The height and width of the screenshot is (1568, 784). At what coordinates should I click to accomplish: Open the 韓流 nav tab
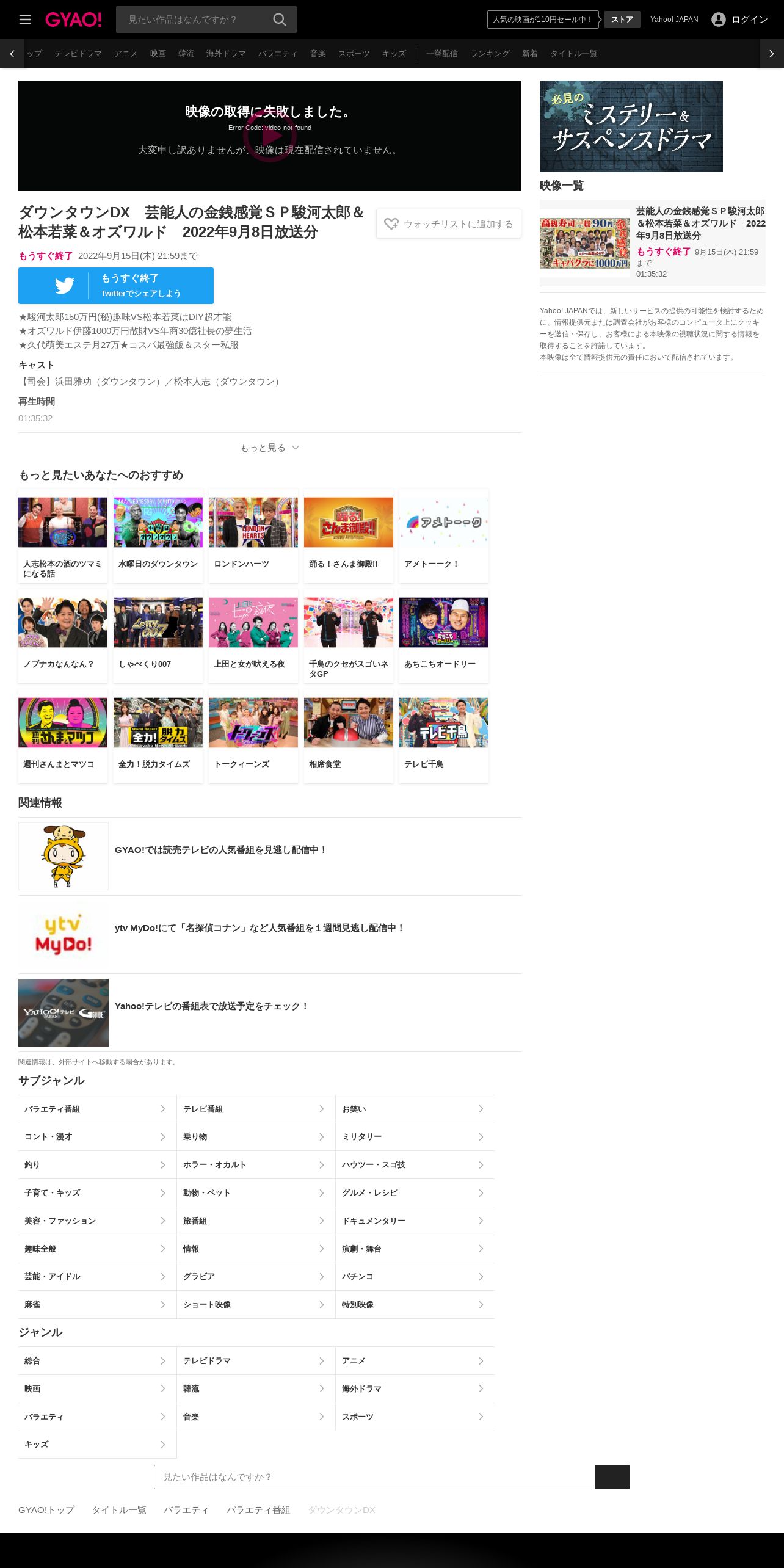(186, 54)
